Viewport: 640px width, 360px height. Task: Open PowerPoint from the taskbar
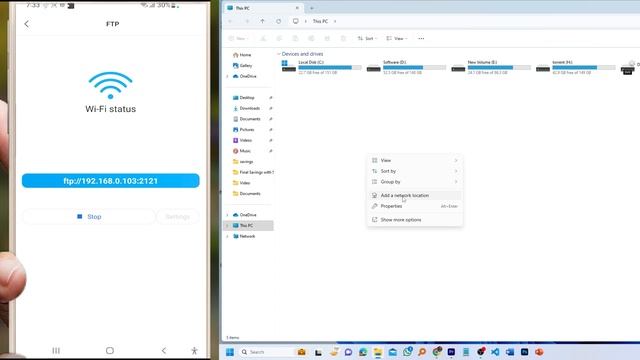539,352
